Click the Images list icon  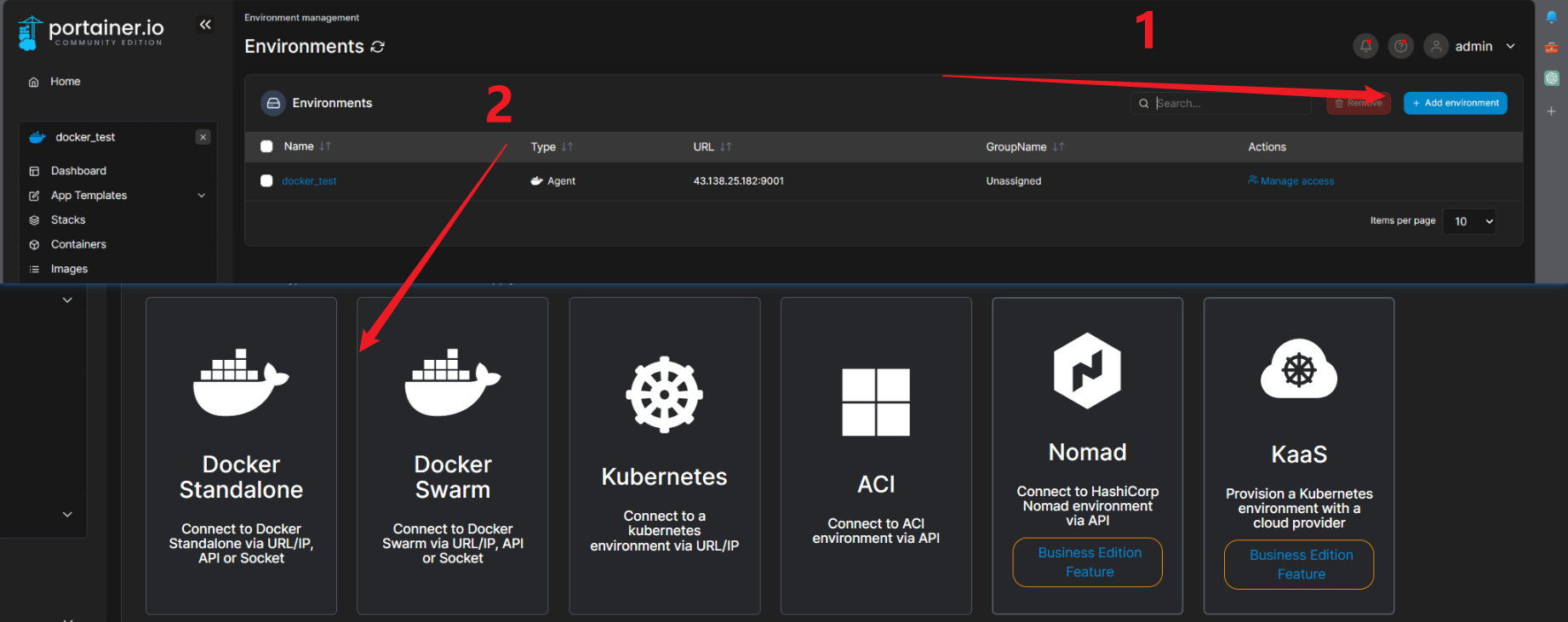(34, 269)
